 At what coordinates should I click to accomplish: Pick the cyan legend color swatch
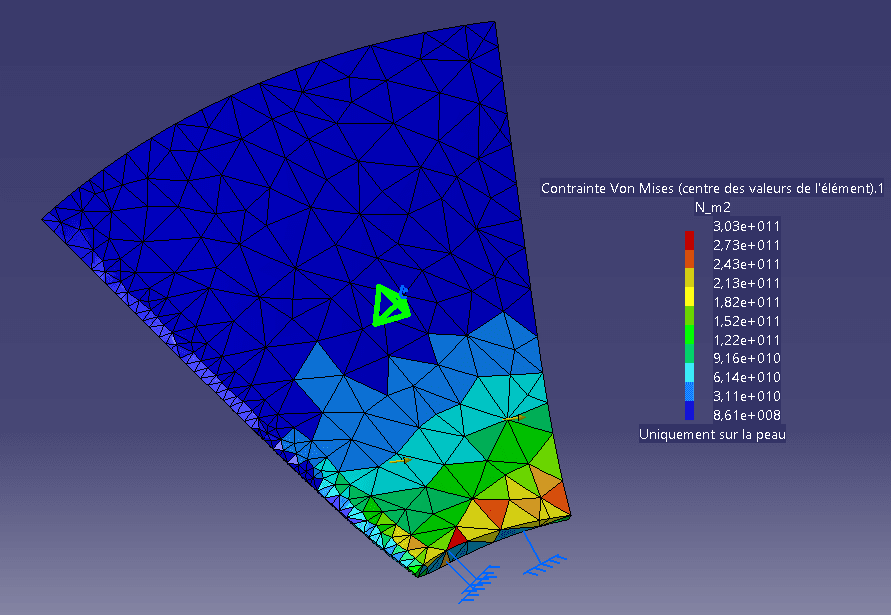coord(689,373)
